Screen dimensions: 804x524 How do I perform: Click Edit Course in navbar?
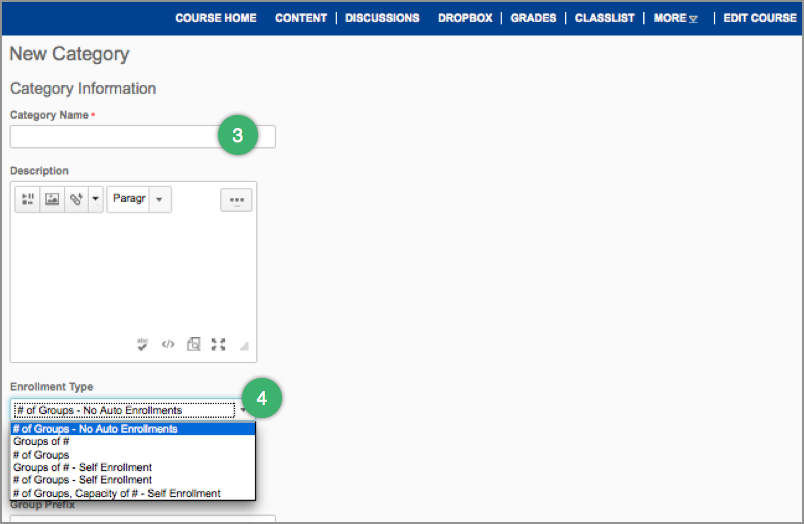(760, 18)
